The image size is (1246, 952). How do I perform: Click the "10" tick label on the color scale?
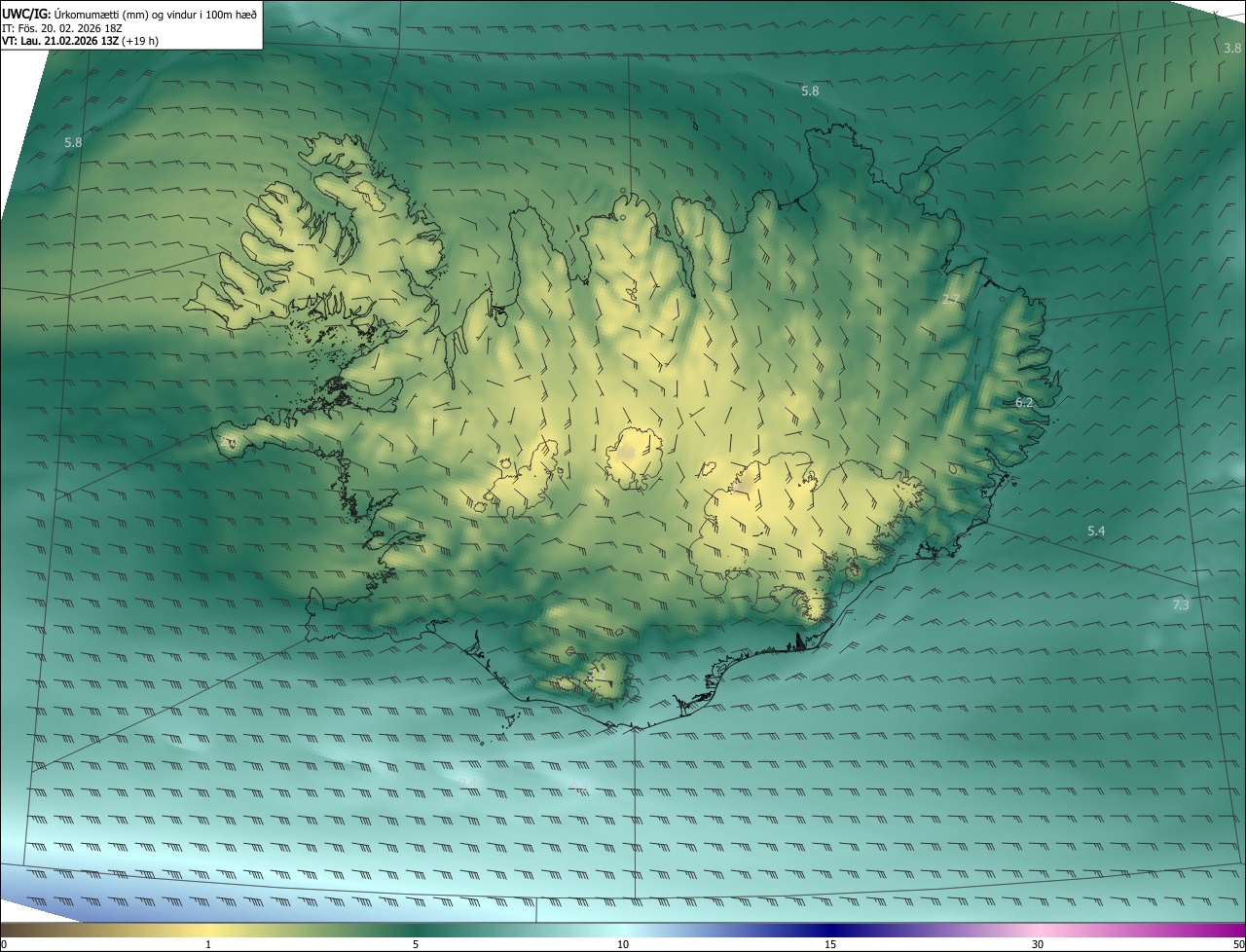pyautogui.click(x=623, y=944)
